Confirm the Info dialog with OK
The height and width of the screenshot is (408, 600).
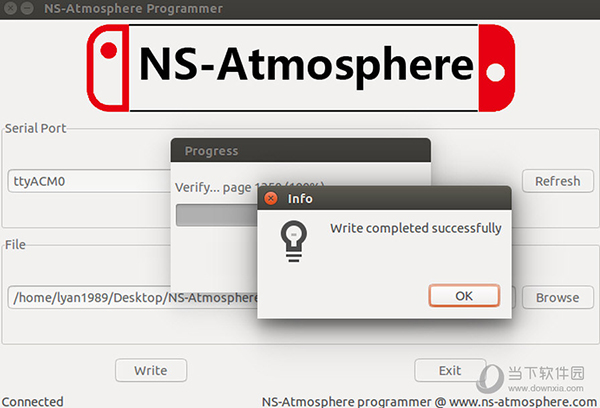pos(464,295)
